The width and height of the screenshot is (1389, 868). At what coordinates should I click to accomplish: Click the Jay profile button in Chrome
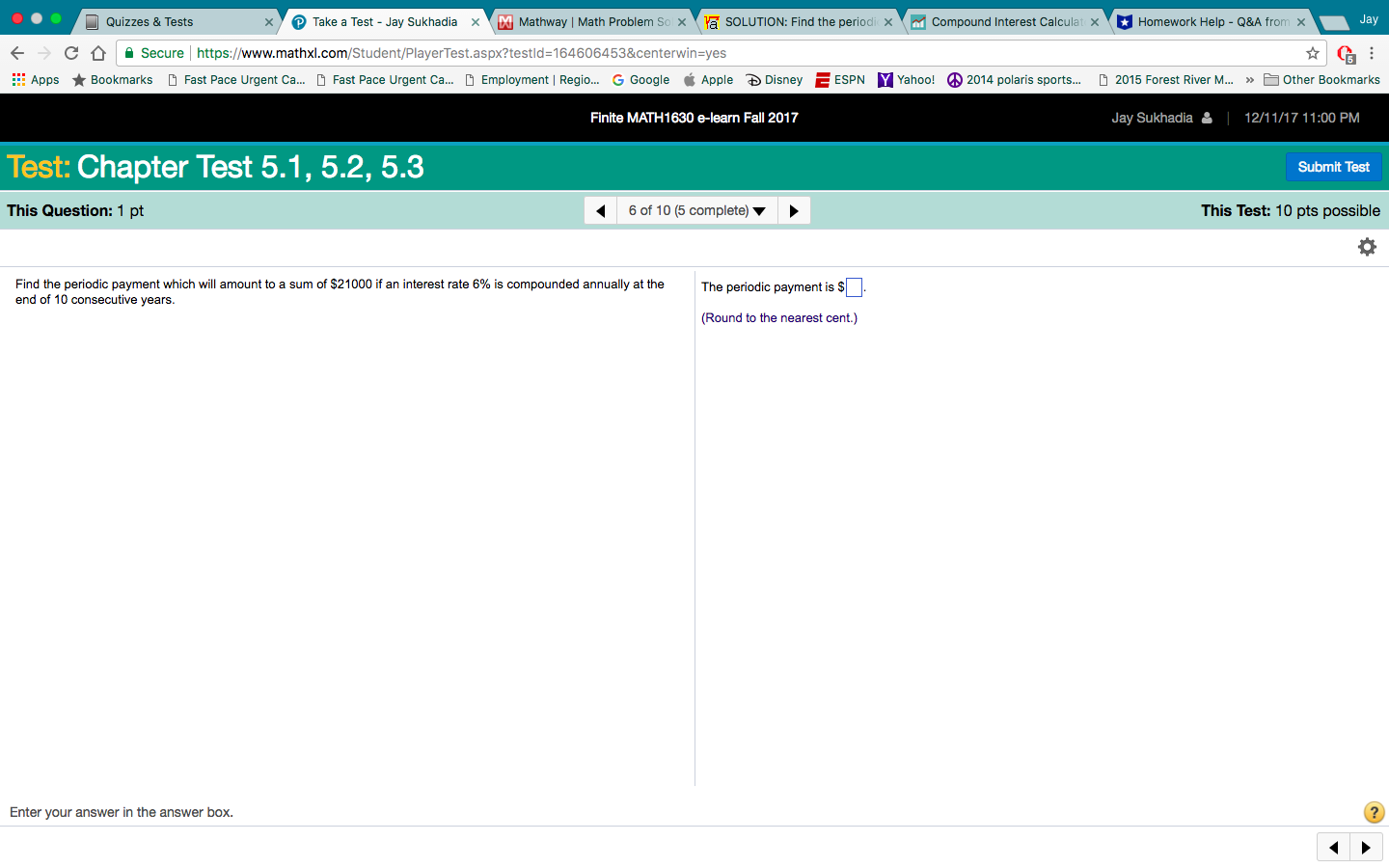coord(1369,19)
